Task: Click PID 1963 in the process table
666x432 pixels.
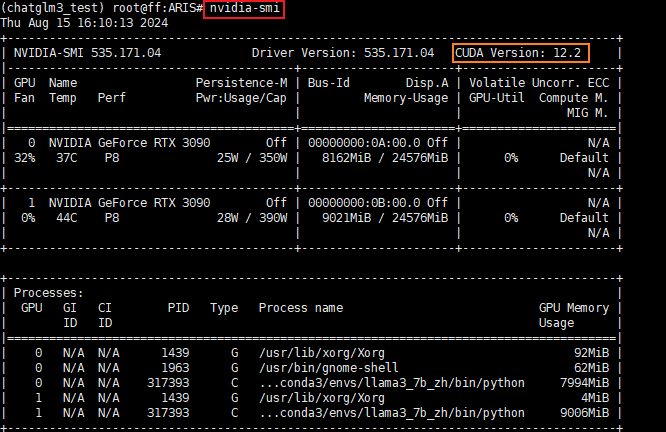Action: tap(175, 368)
